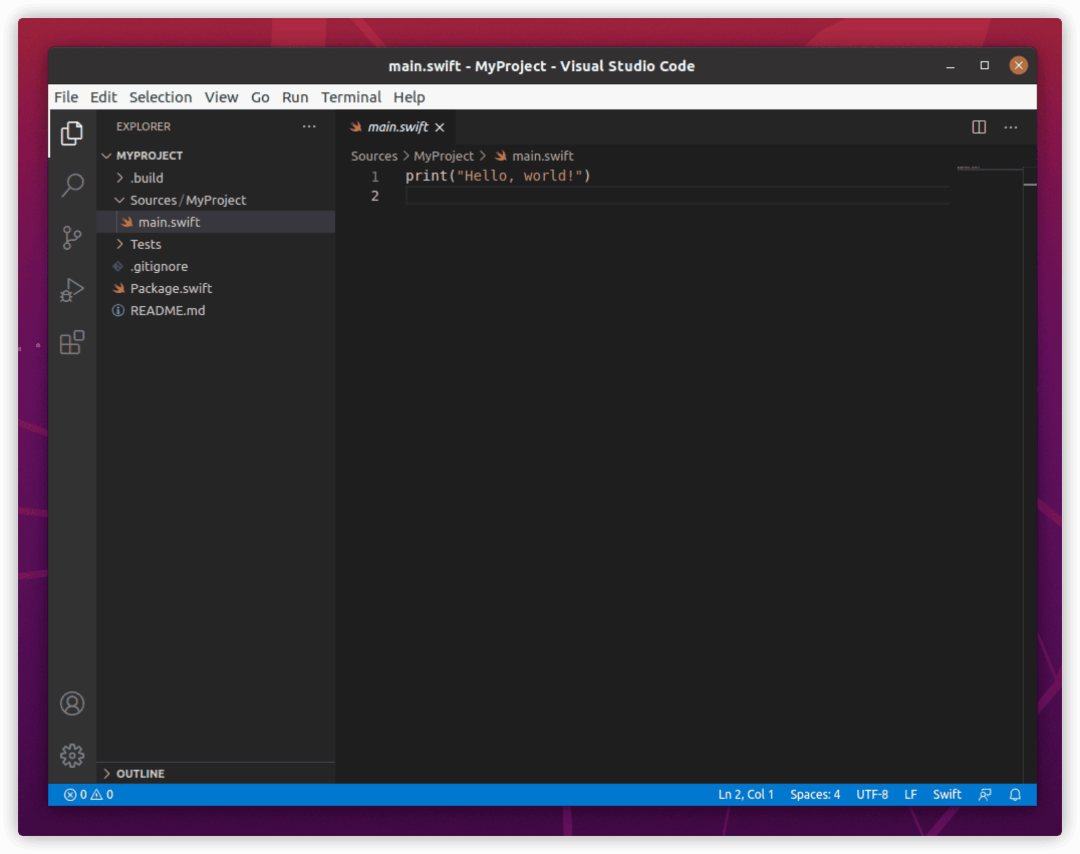Open the Extensions view
Image resolution: width=1080 pixels, height=854 pixels.
tap(72, 343)
